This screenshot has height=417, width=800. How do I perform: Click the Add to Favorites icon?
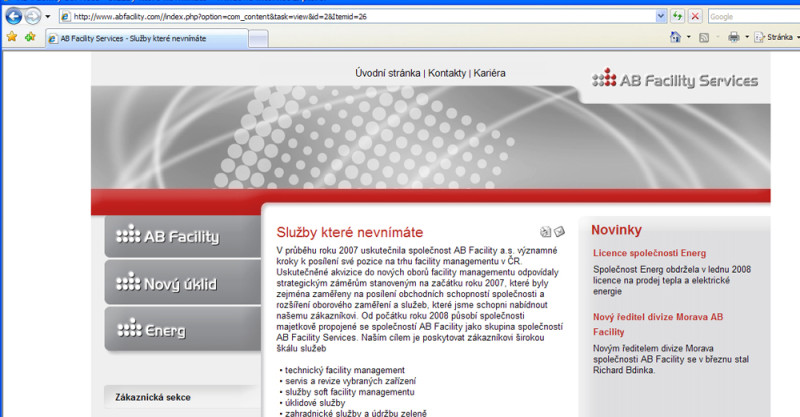click(x=30, y=37)
